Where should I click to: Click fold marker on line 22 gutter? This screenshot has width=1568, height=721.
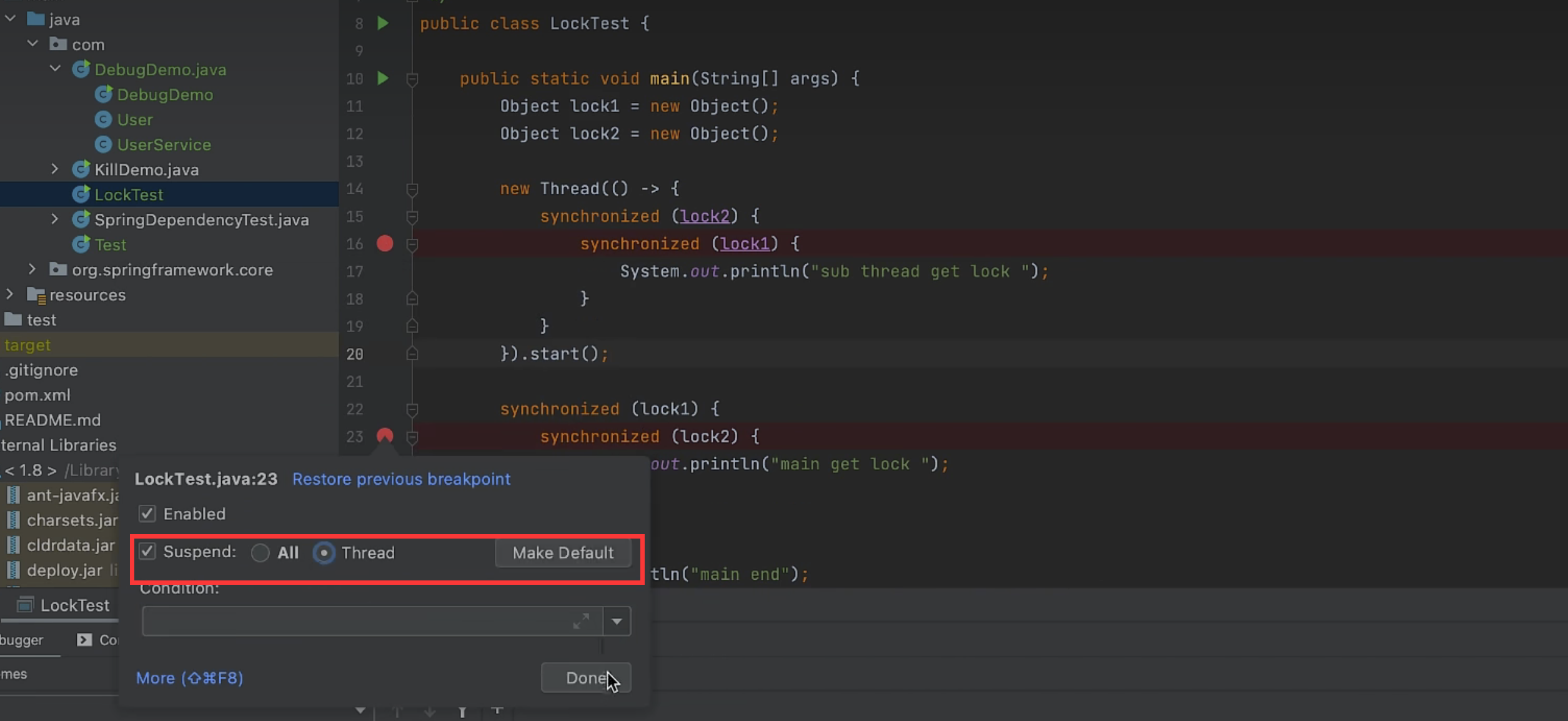(412, 409)
